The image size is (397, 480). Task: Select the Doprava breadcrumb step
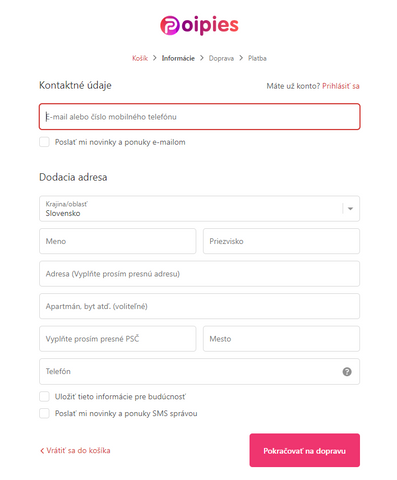pyautogui.click(x=221, y=58)
